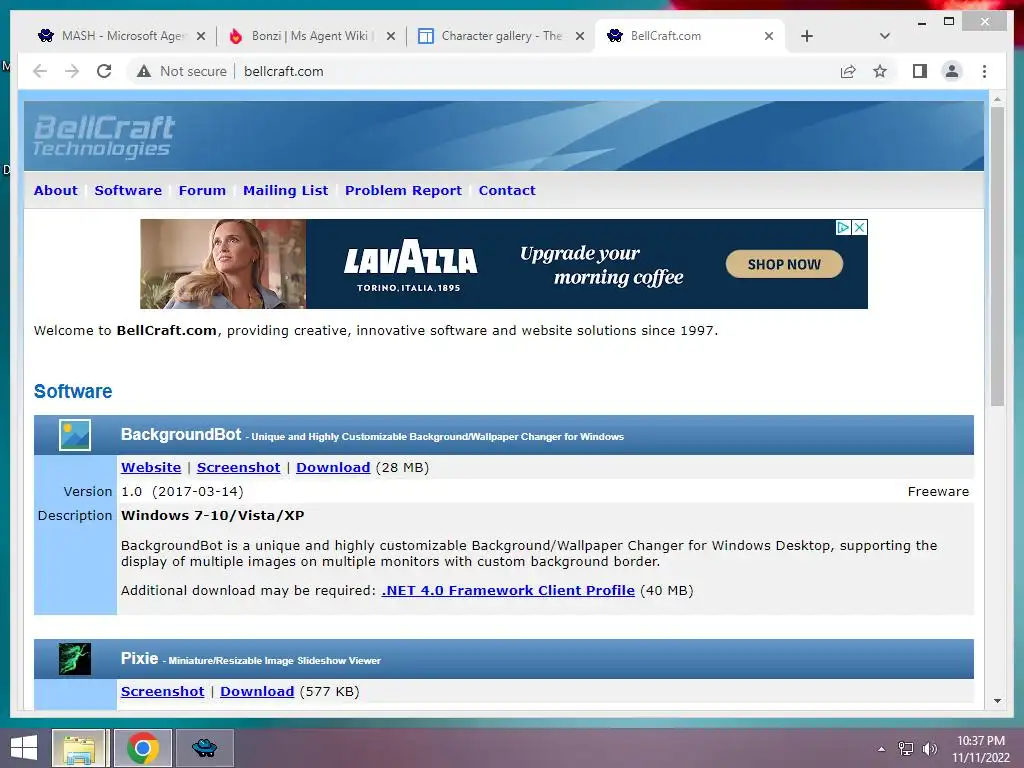Download BackgroundBot (28 MB)
1024x768 pixels.
333,468
